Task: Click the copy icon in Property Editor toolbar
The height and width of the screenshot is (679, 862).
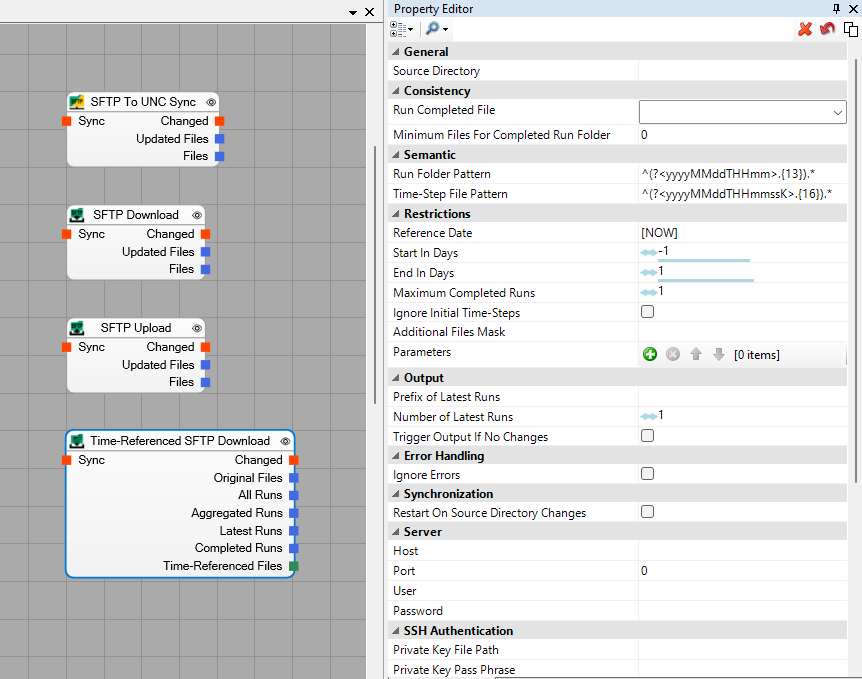Action: (x=851, y=29)
